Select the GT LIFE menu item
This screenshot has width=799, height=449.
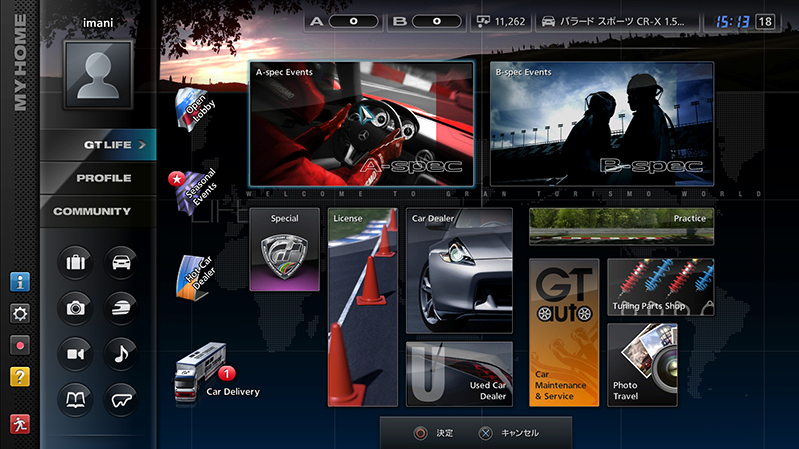point(98,145)
